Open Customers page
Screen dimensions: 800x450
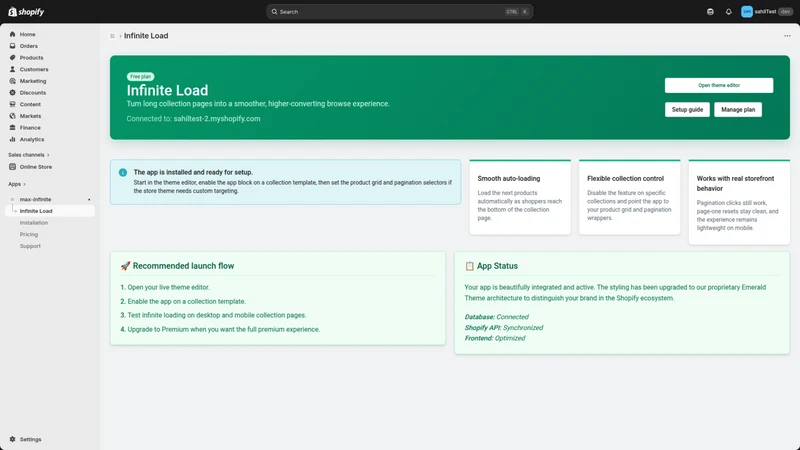34,69
